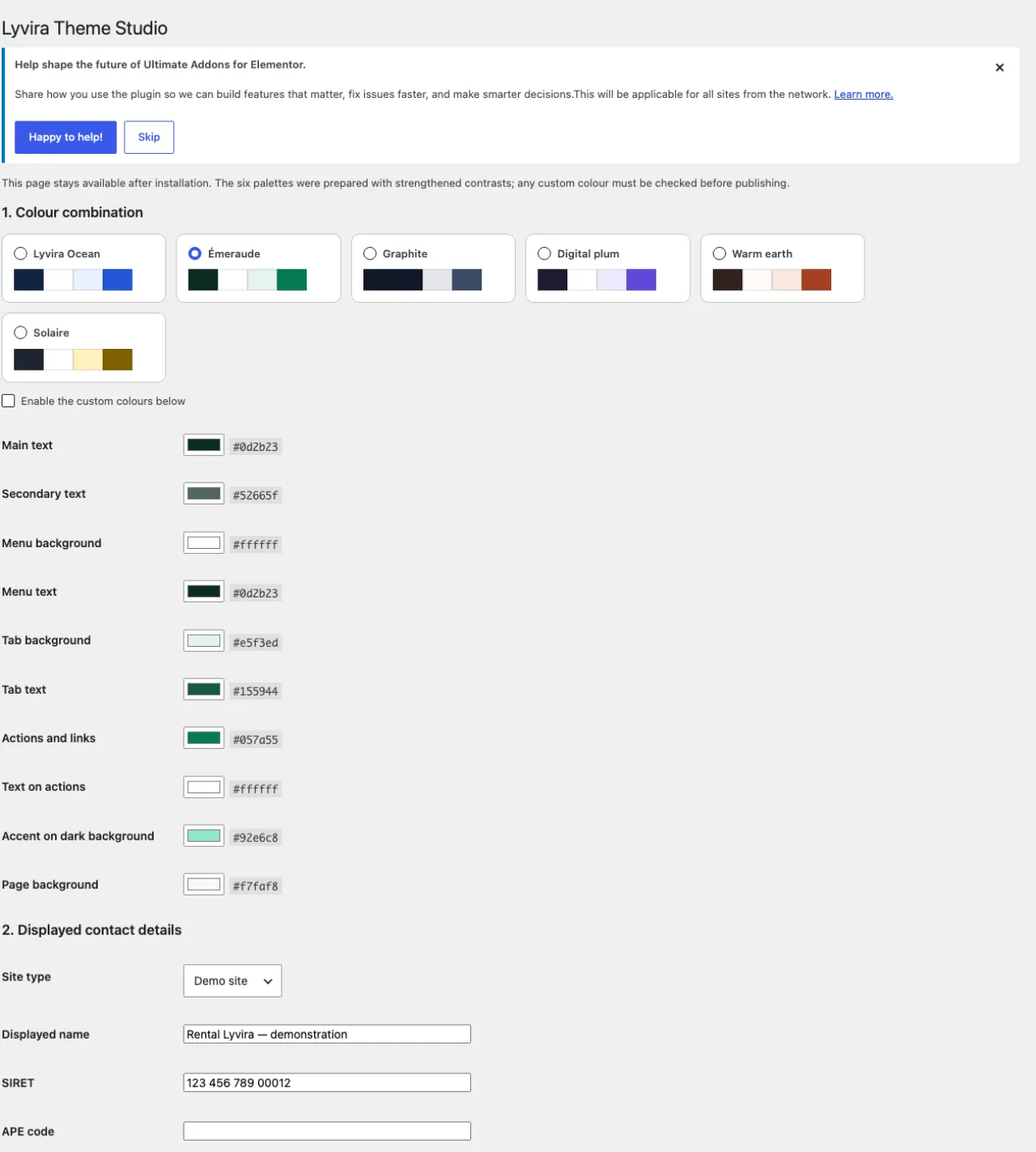The width and height of the screenshot is (1036, 1152).
Task: Click the #92e6c8 hex value
Action: [x=256, y=838]
